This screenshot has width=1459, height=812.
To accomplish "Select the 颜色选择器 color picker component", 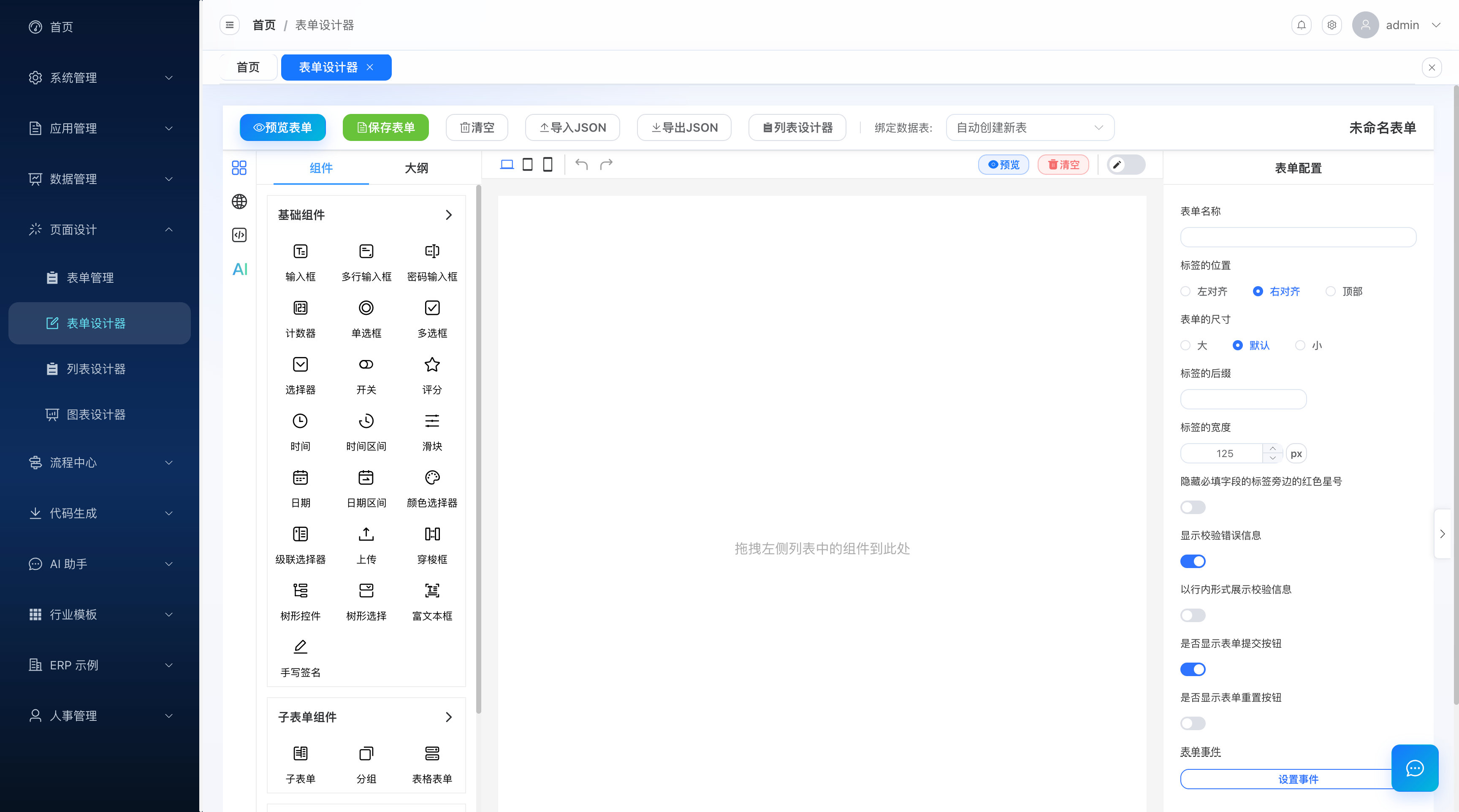I will [432, 489].
